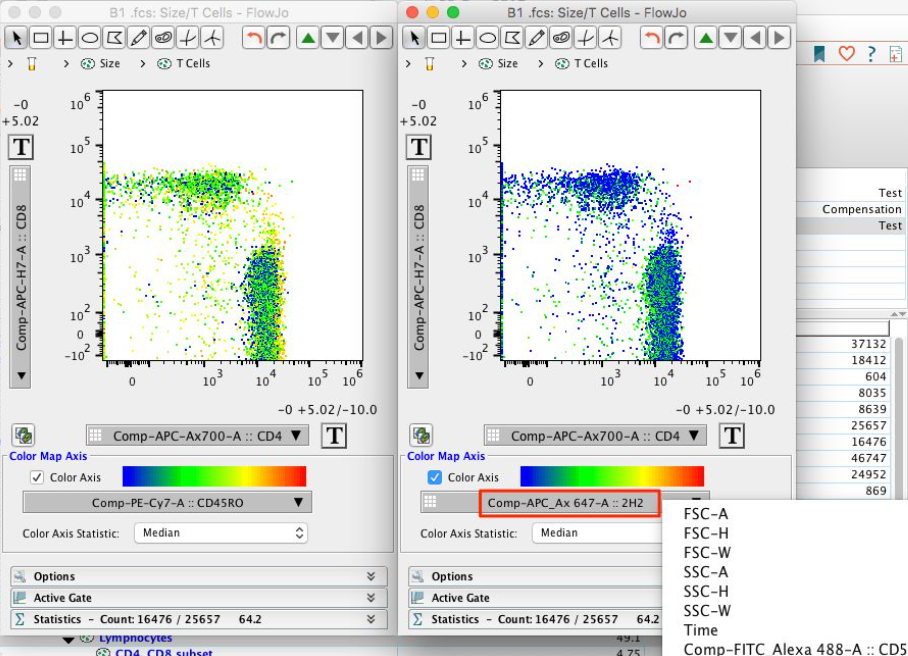The width and height of the screenshot is (908, 656).
Task: Open the X-axis CD4 parameter dropdown in left window
Action: pos(197,435)
